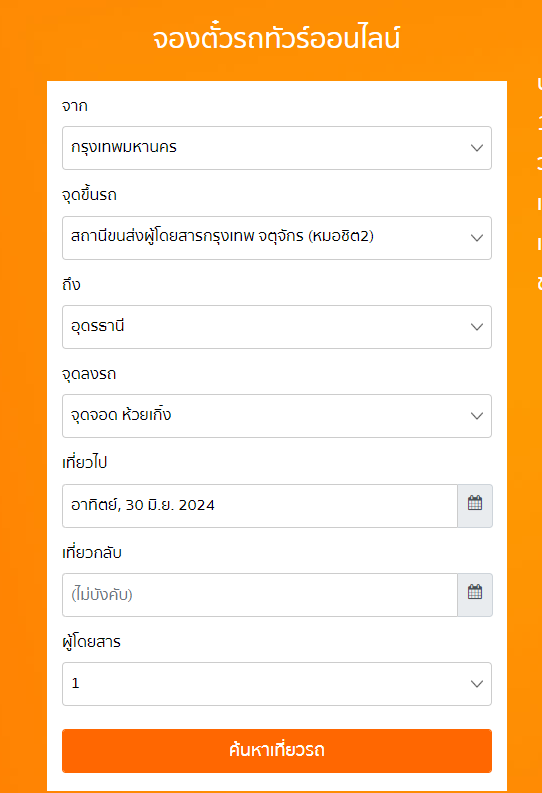Open the passenger count dropdown showing 1

click(277, 684)
